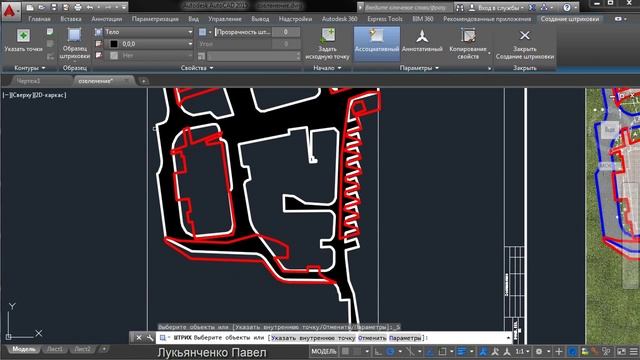Screen dimensions: 640x360
Task: Expand the Параметры panel
Action: tap(419, 68)
